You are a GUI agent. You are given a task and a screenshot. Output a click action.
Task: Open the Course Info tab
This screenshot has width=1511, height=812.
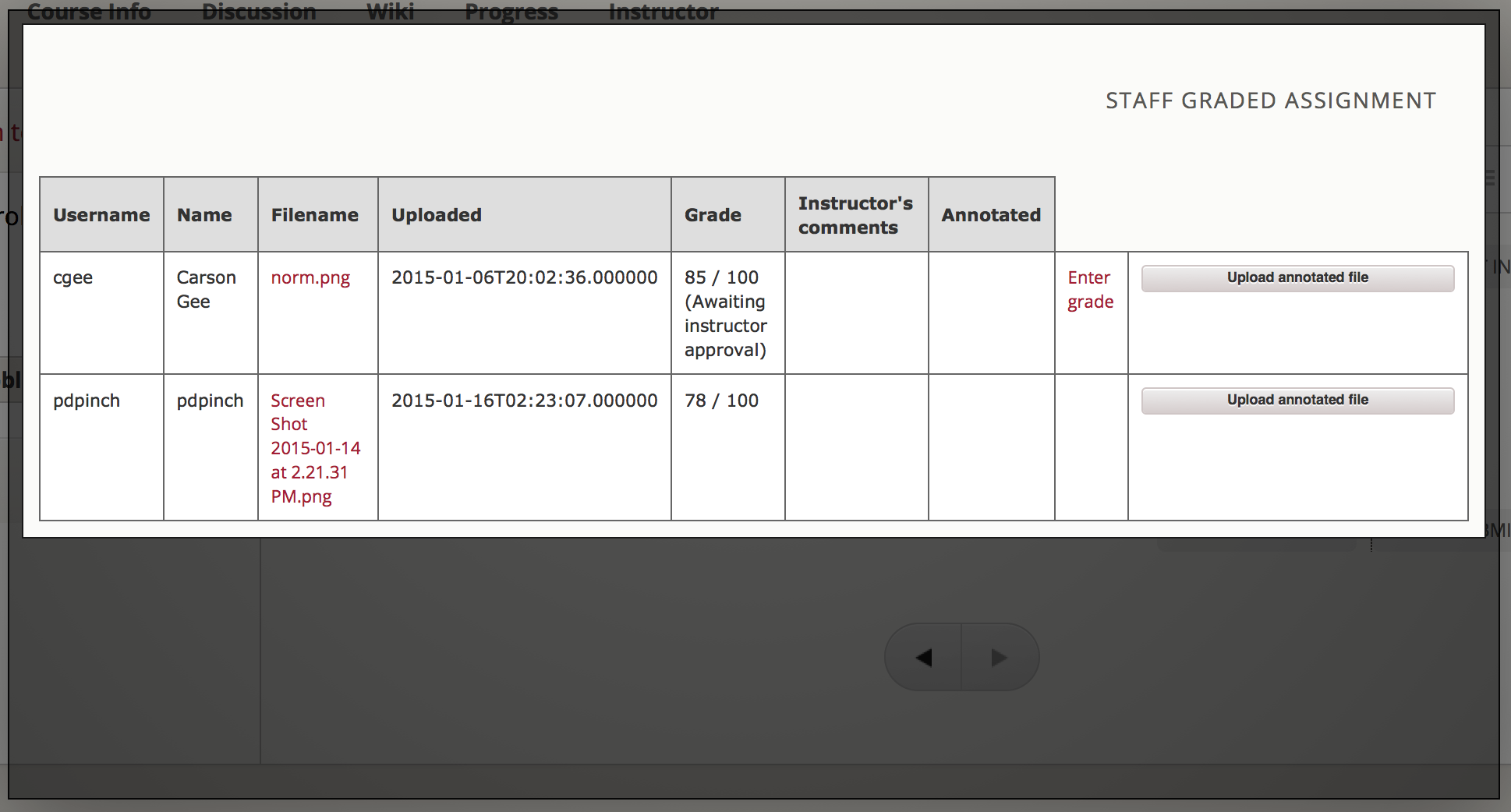[89, 12]
